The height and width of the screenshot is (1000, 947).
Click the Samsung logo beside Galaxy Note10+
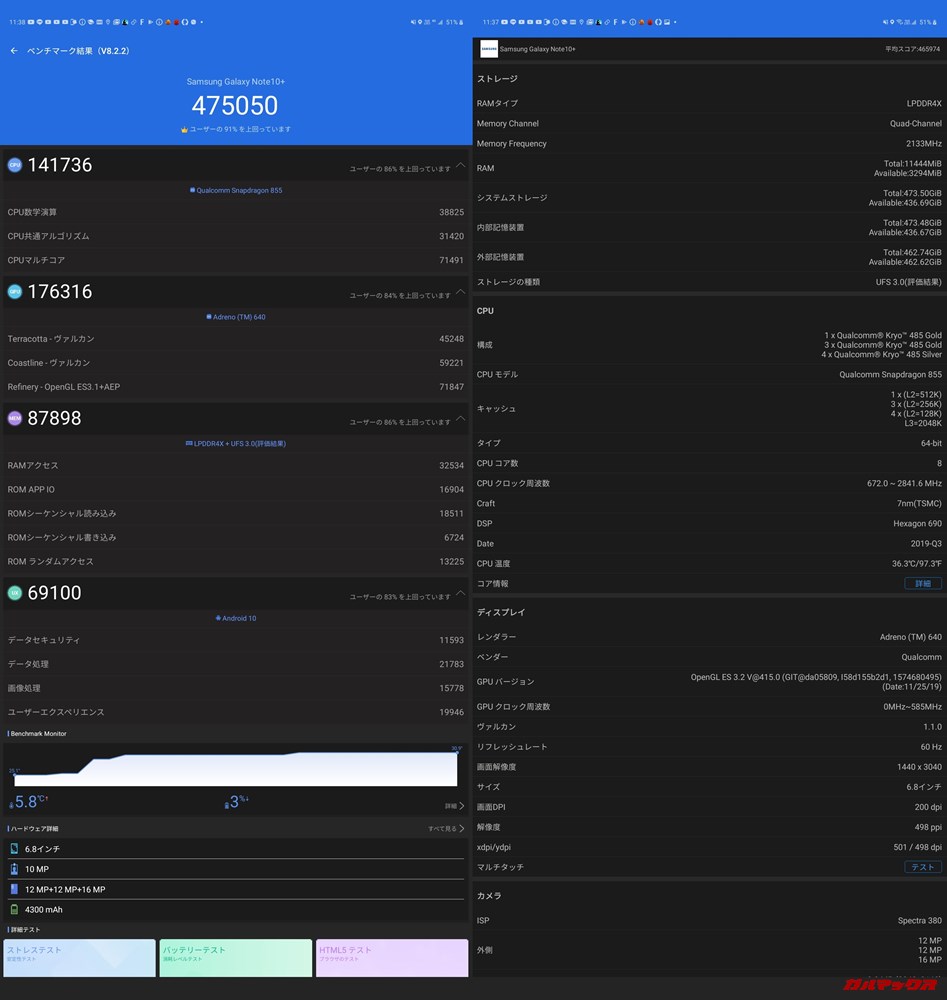tap(489, 48)
